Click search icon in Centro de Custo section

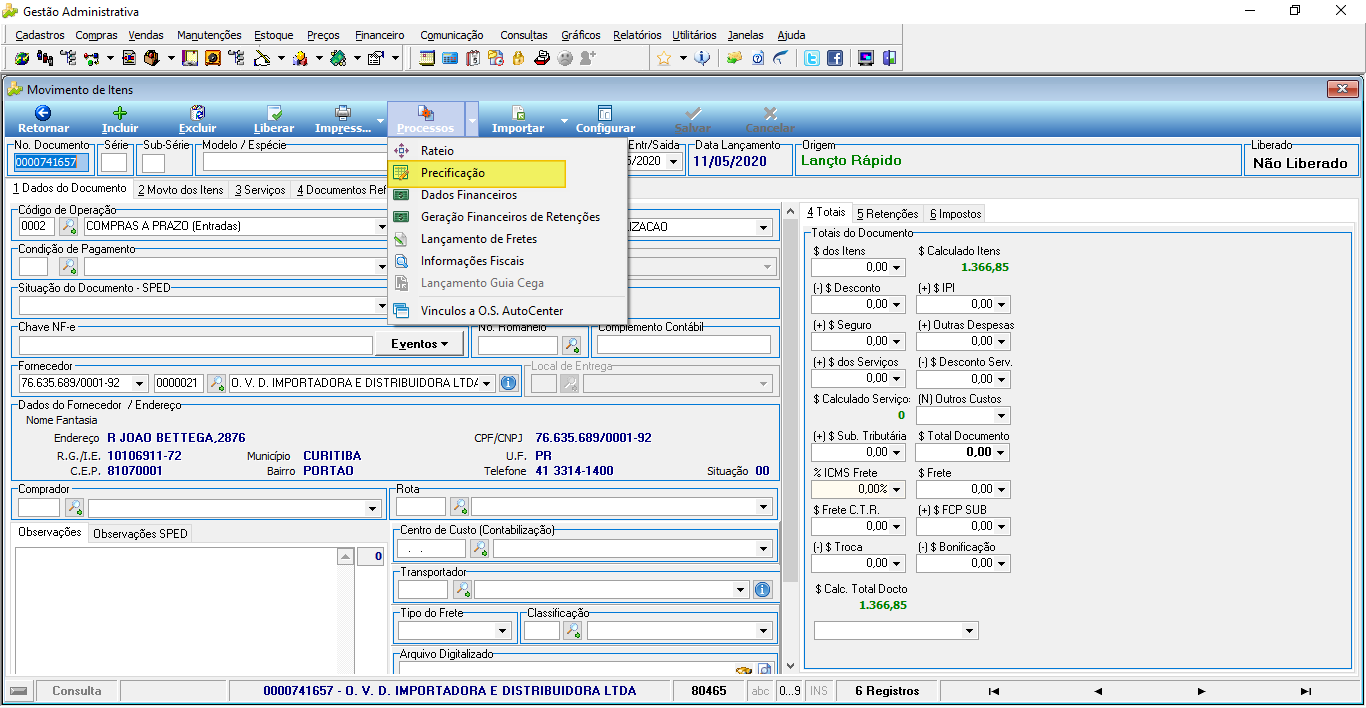(x=480, y=548)
